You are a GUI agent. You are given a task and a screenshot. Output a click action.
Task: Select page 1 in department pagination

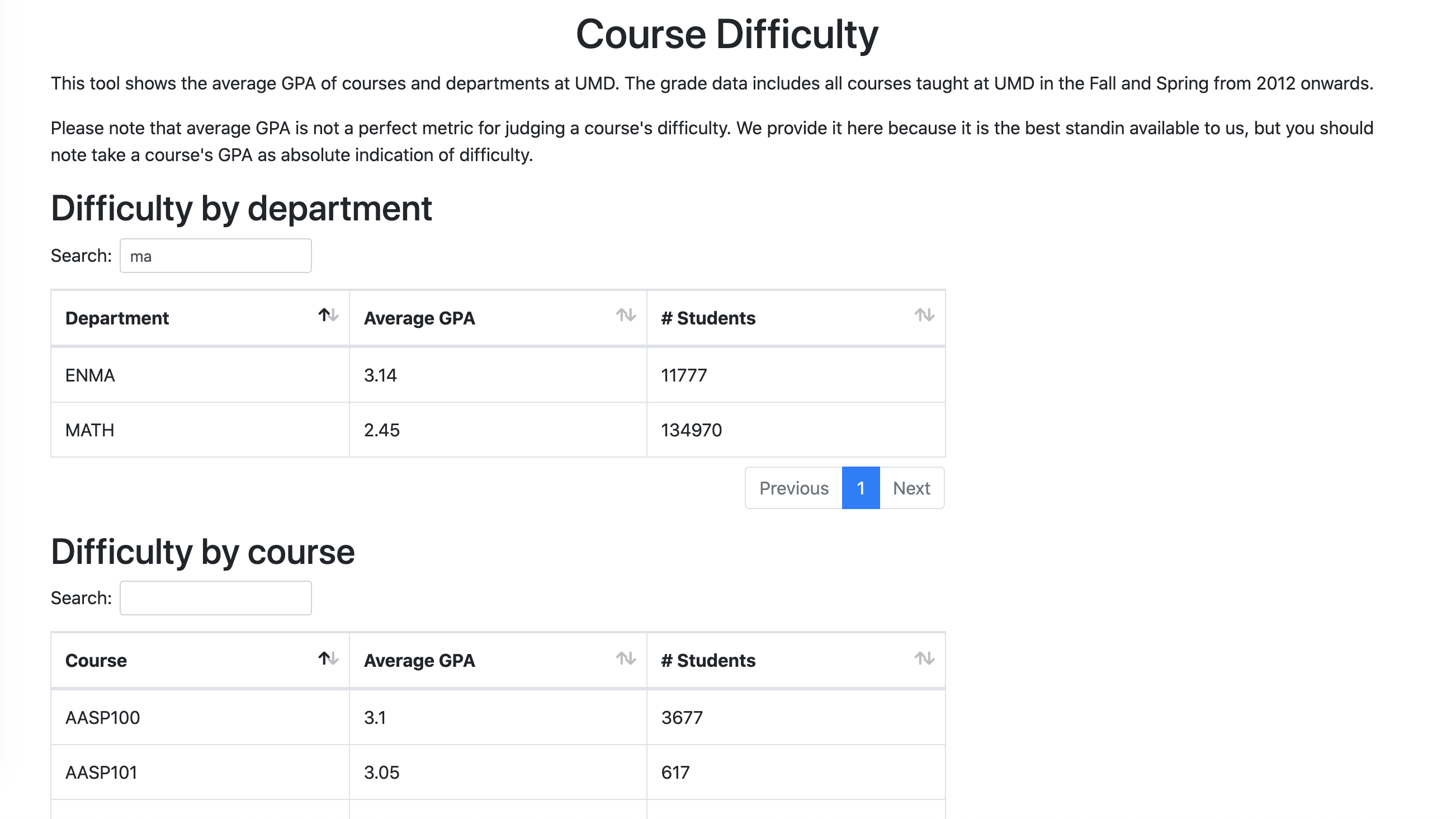tap(861, 488)
